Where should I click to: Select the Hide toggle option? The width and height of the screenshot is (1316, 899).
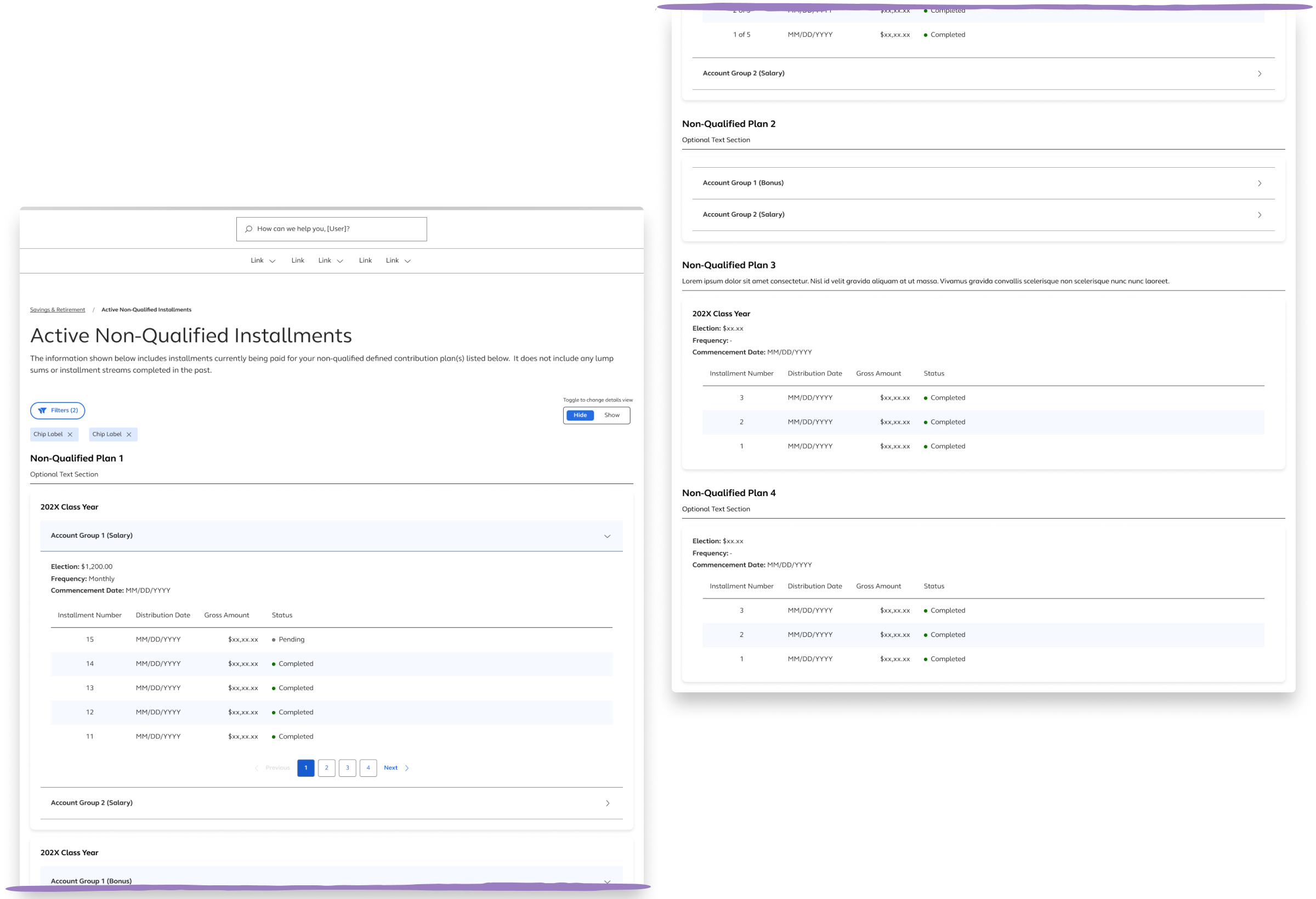click(580, 415)
